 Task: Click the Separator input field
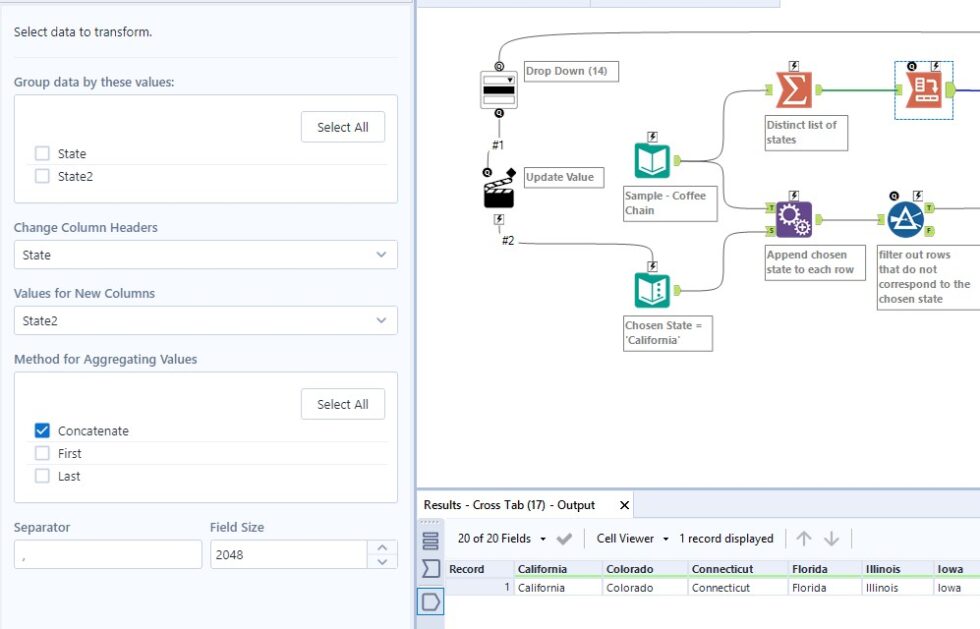tap(108, 554)
